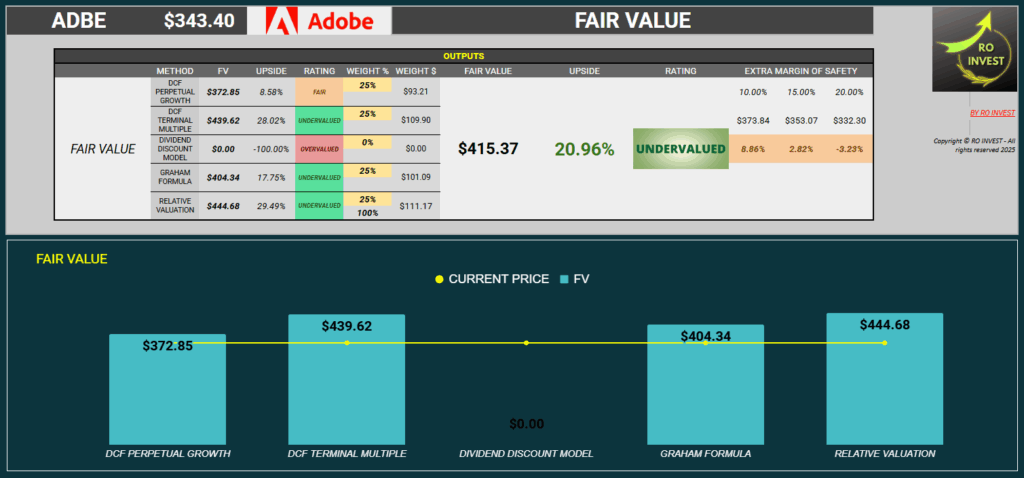The width and height of the screenshot is (1024, 478).
Task: Select the DCF Perpetual Growth bar
Action: (168, 389)
